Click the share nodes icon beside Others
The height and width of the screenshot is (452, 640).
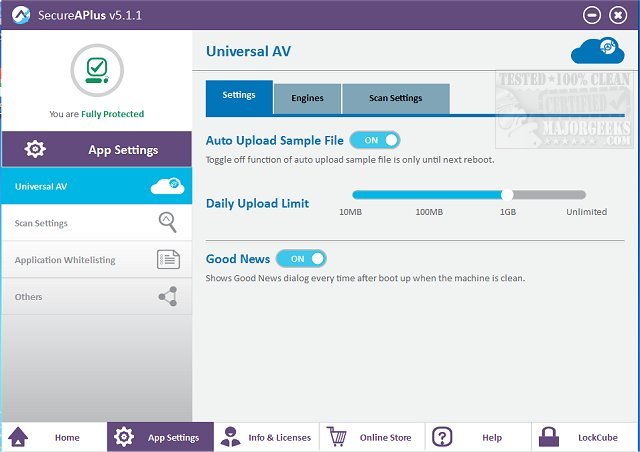(x=168, y=296)
